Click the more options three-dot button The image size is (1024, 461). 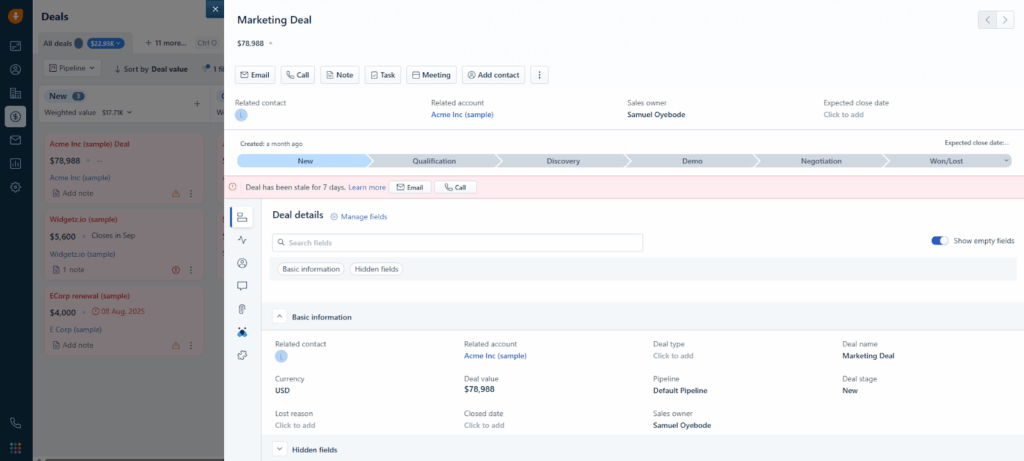[540, 75]
